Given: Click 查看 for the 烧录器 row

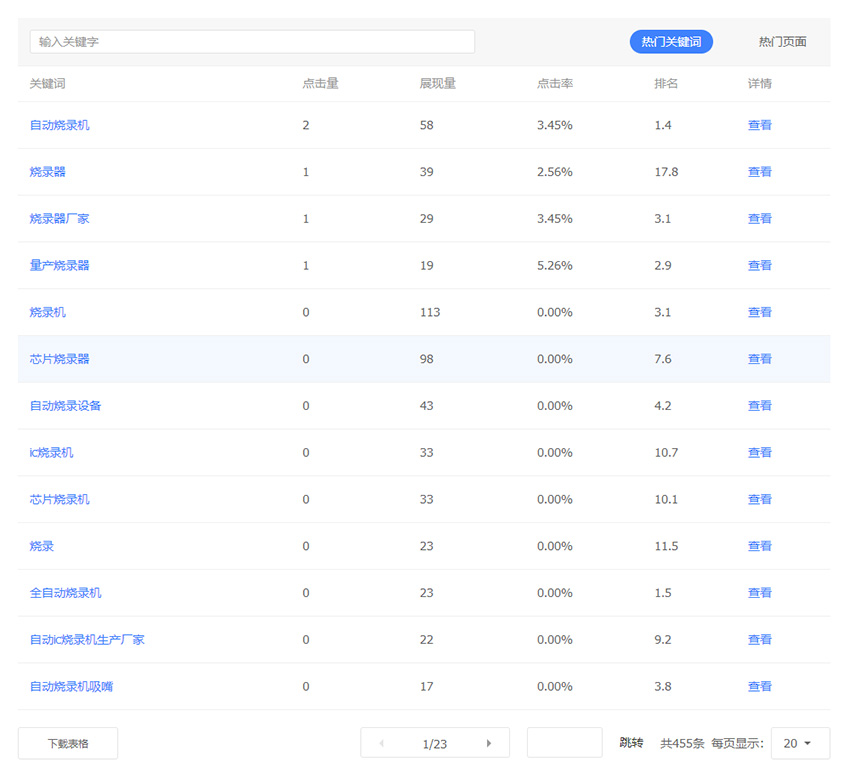Looking at the screenshot, I should pyautogui.click(x=759, y=172).
